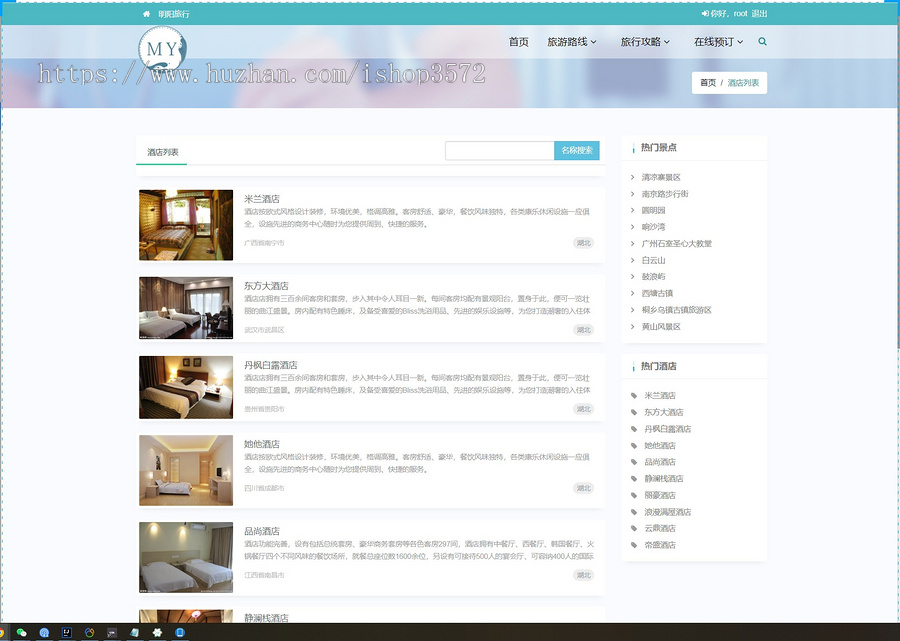Open 丹枫白露酒店 title in the hotel list
900x641 pixels.
point(270,365)
